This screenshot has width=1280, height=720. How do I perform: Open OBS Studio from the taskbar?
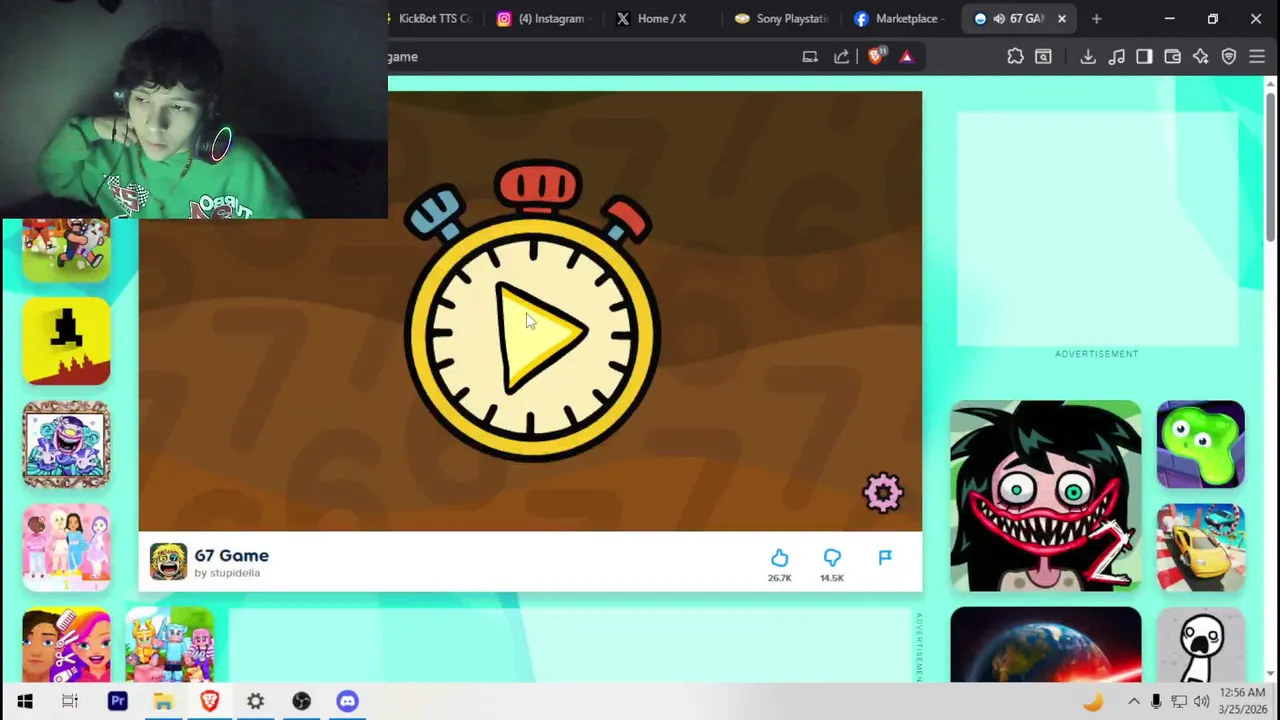(x=301, y=702)
